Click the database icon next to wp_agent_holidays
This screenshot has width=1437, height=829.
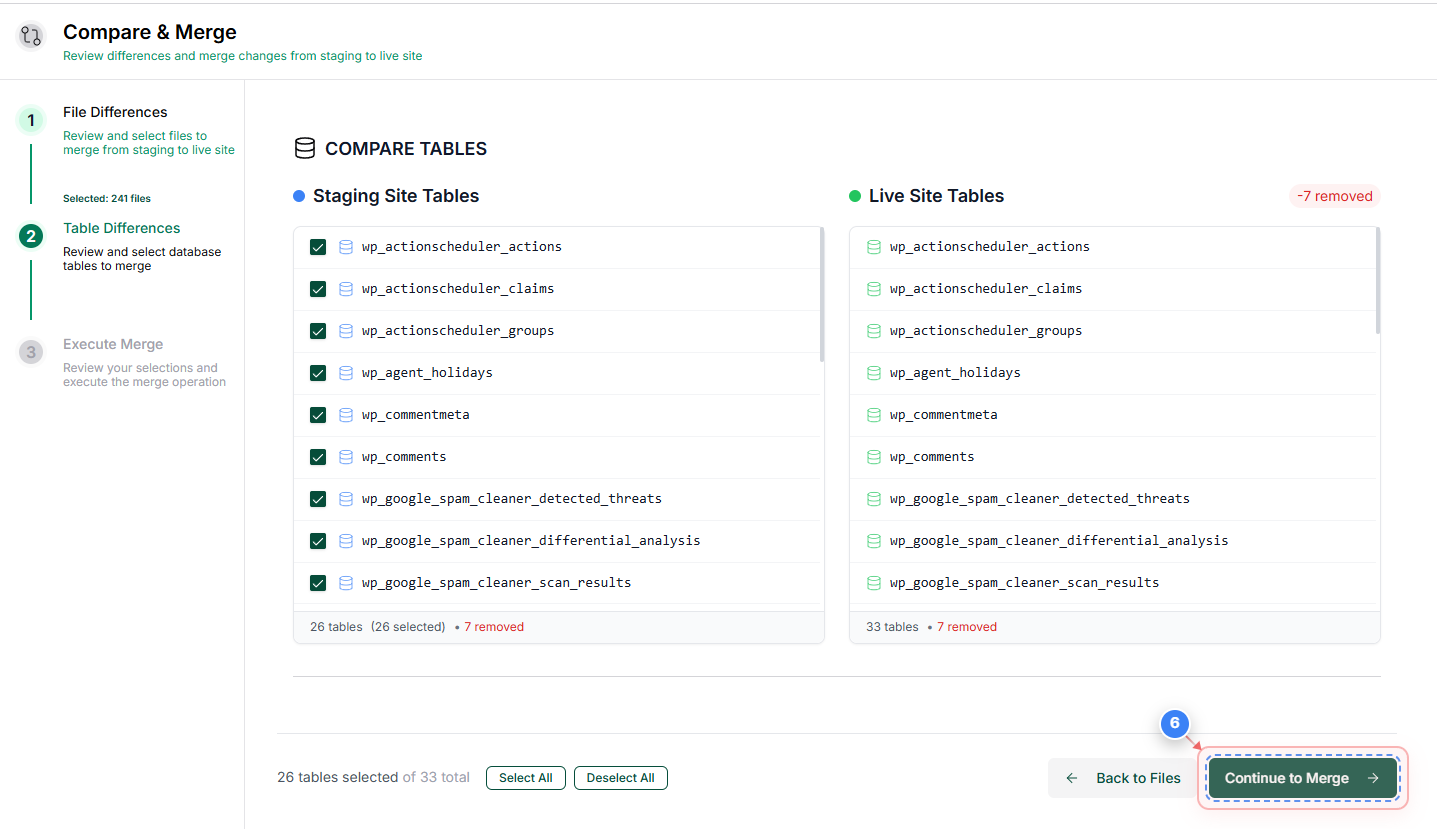click(x=346, y=373)
